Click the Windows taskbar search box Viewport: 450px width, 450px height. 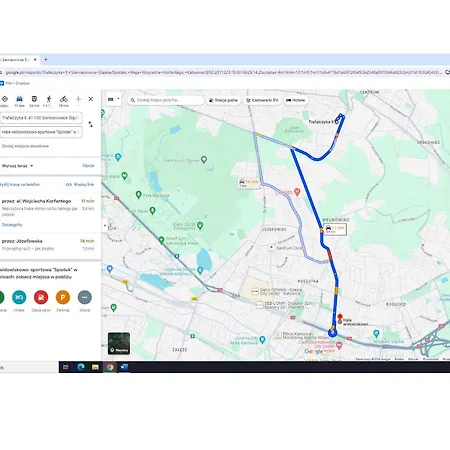[x=29, y=367]
